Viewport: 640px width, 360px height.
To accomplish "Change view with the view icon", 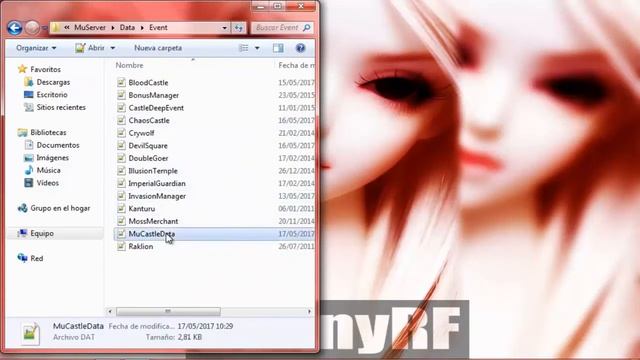I will (244, 48).
